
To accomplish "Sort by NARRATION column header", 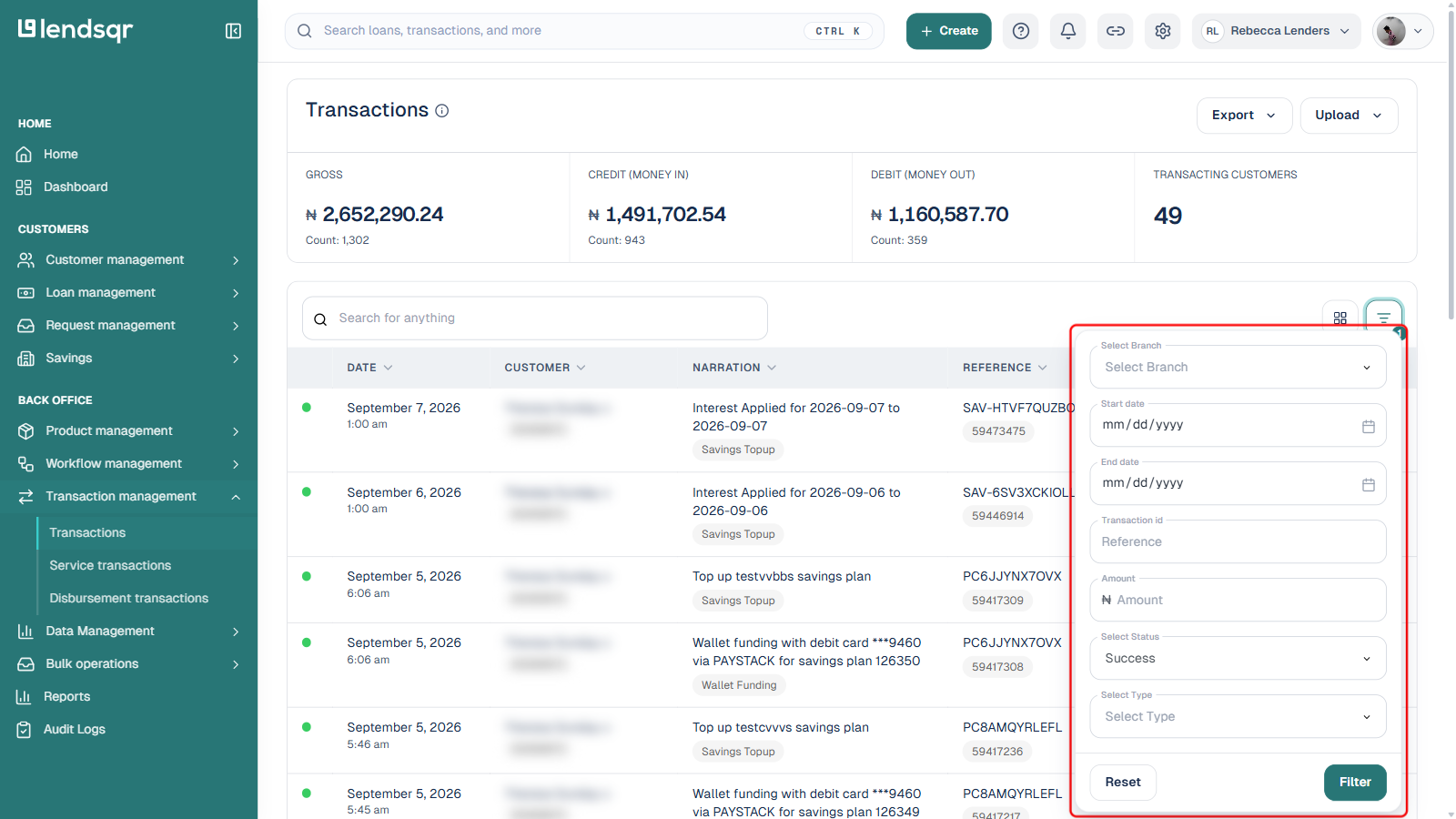I will coord(734,368).
